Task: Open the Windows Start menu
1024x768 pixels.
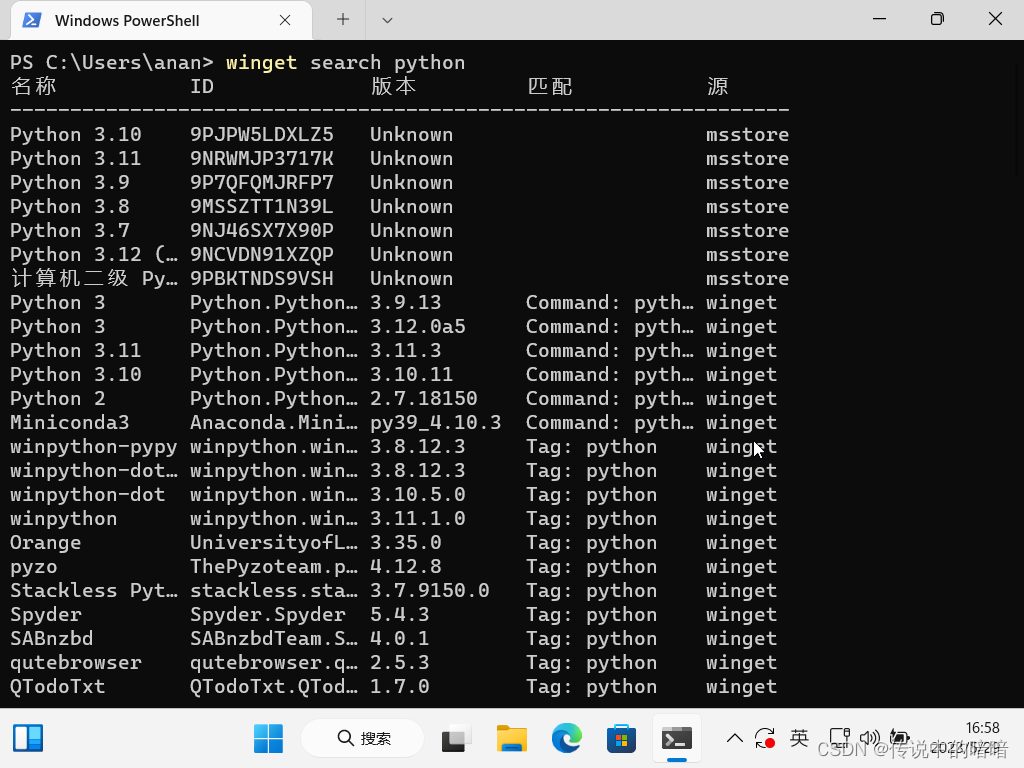Action: [268, 739]
